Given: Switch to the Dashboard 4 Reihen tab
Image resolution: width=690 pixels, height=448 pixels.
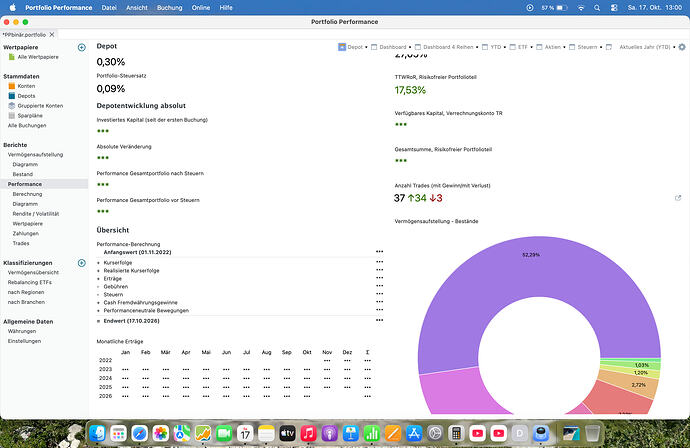Looking at the screenshot, I should click(448, 47).
